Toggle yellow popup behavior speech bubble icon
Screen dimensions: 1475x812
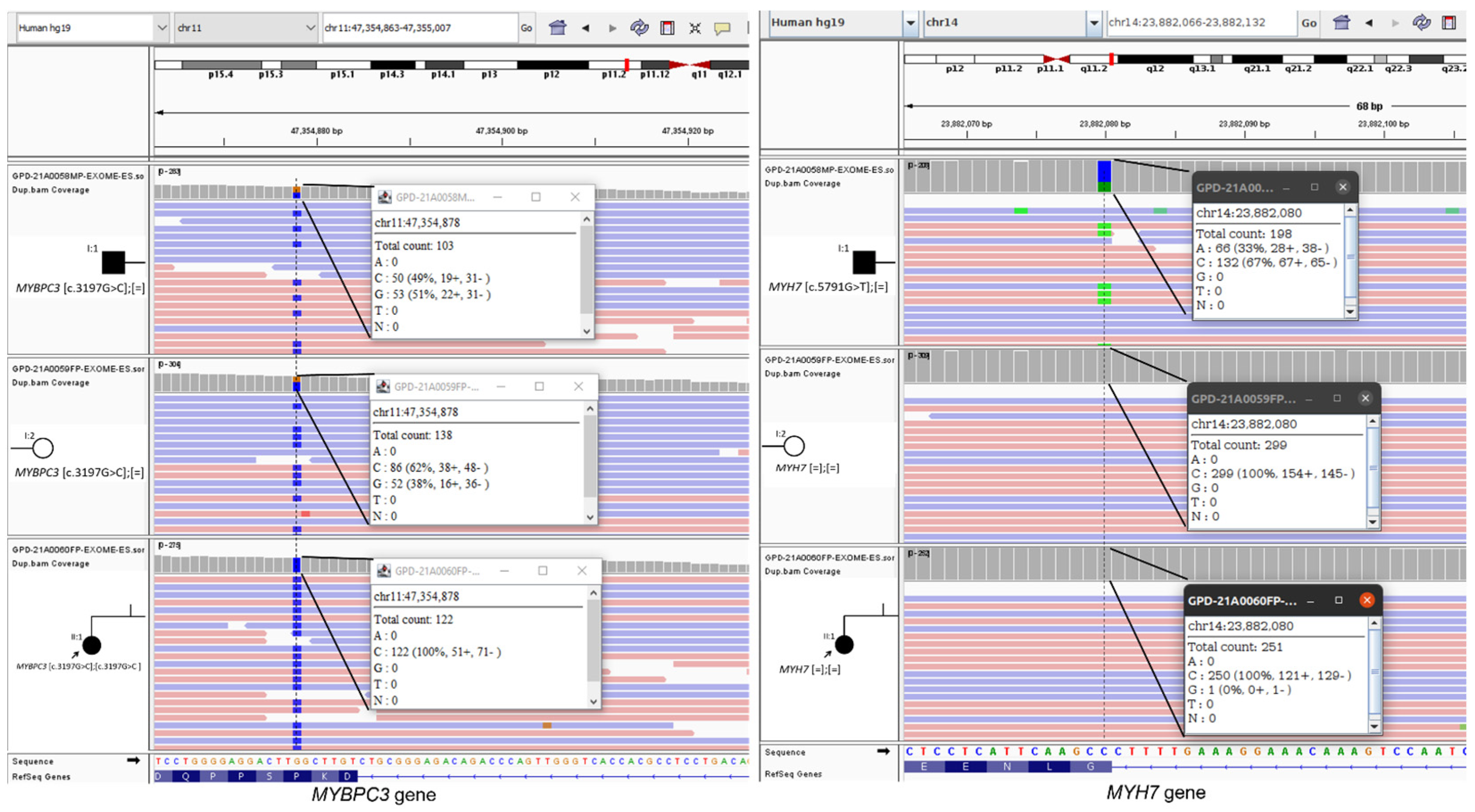coord(722,28)
